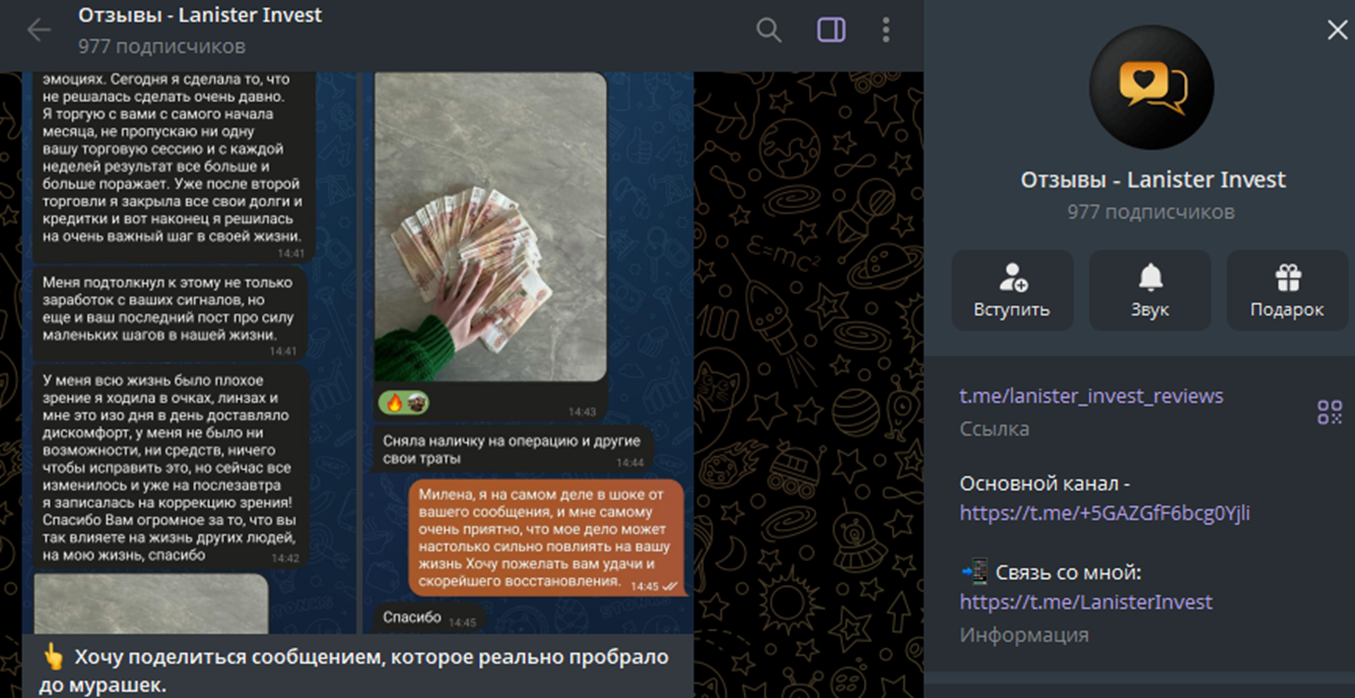Click the orange reply message to Милена
Image resolution: width=1355 pixels, height=698 pixels.
tap(545, 537)
